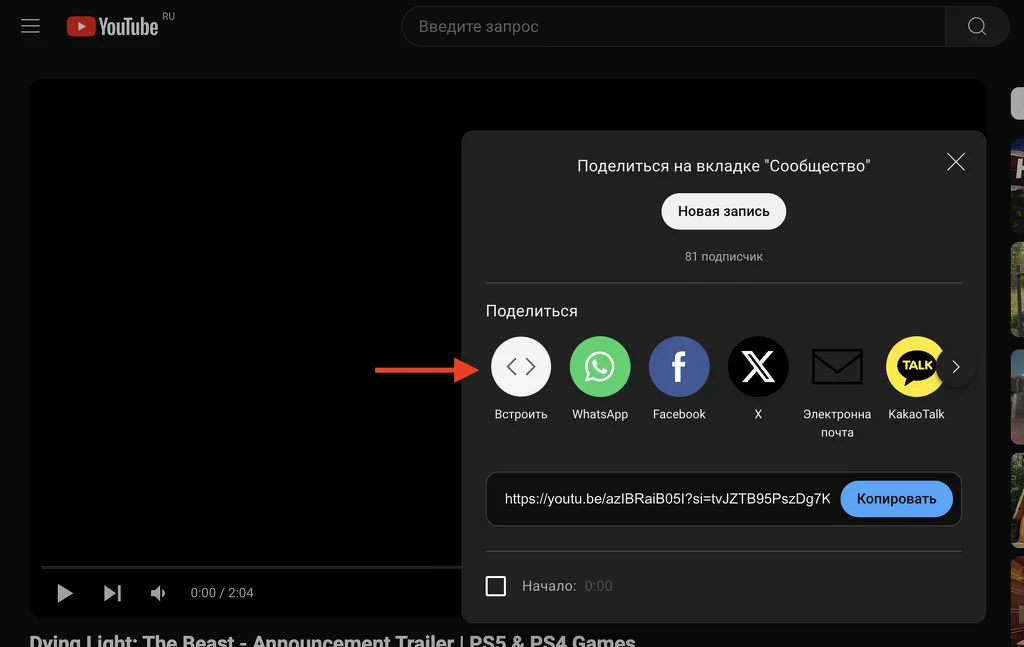Viewport: 1024px width, 647px height.
Task: Click the 0:00 / 2:04 time display
Action: click(x=222, y=593)
